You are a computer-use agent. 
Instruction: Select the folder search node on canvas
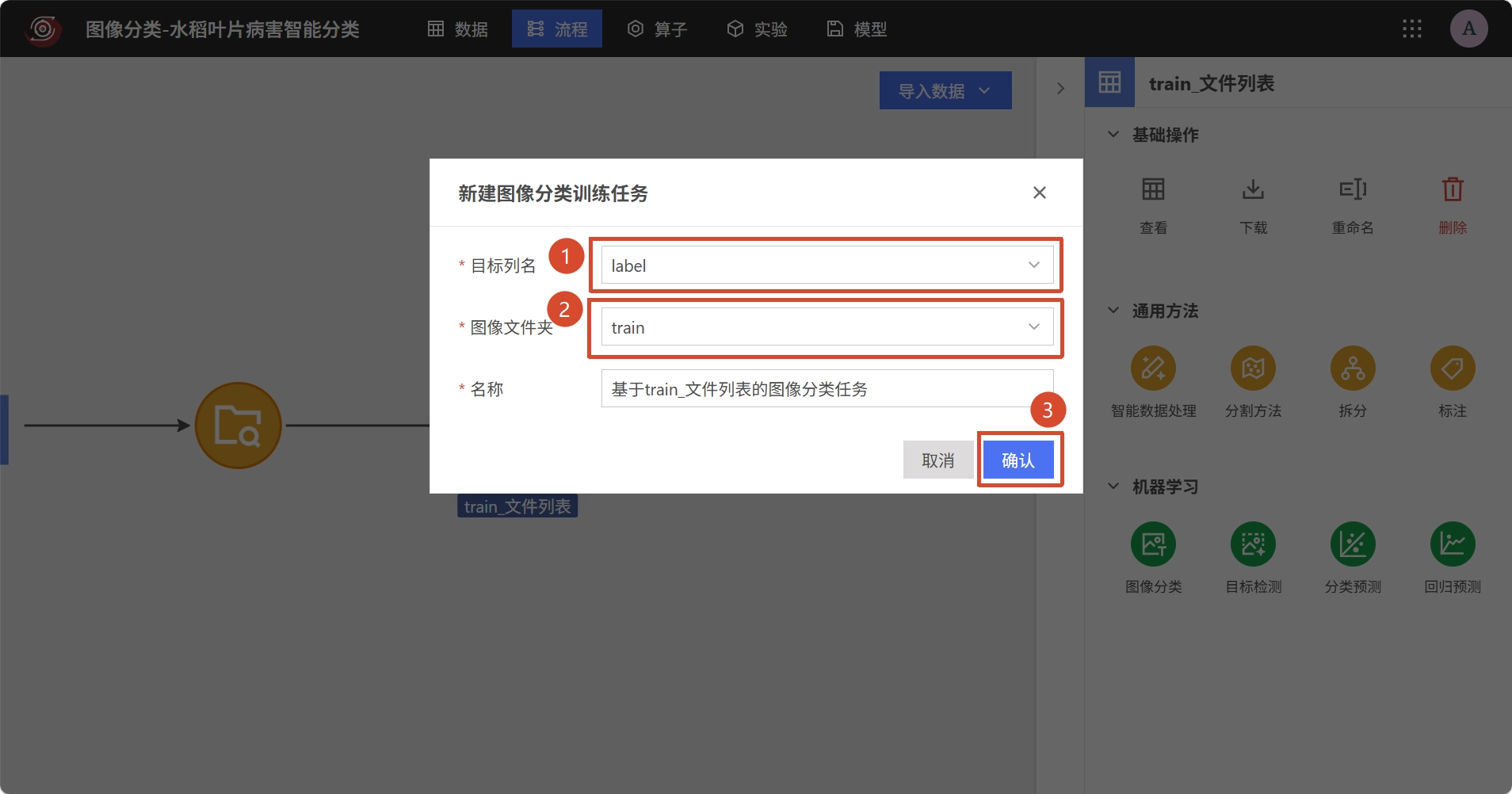tap(239, 426)
